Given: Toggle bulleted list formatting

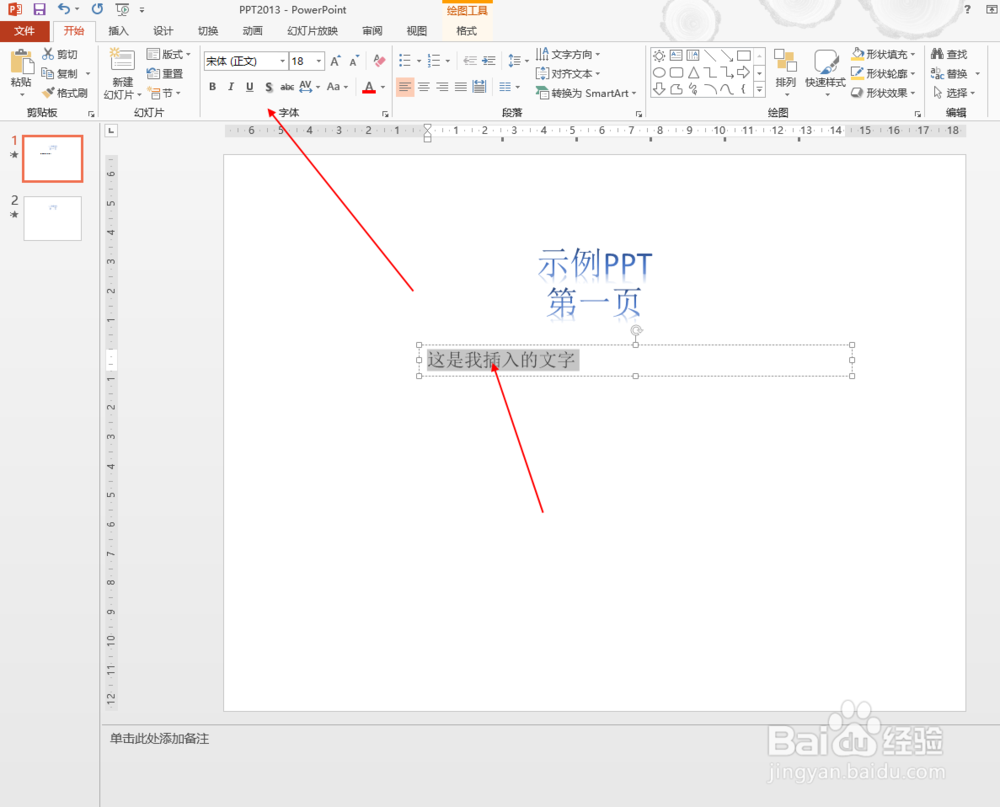Looking at the screenshot, I should tap(403, 60).
